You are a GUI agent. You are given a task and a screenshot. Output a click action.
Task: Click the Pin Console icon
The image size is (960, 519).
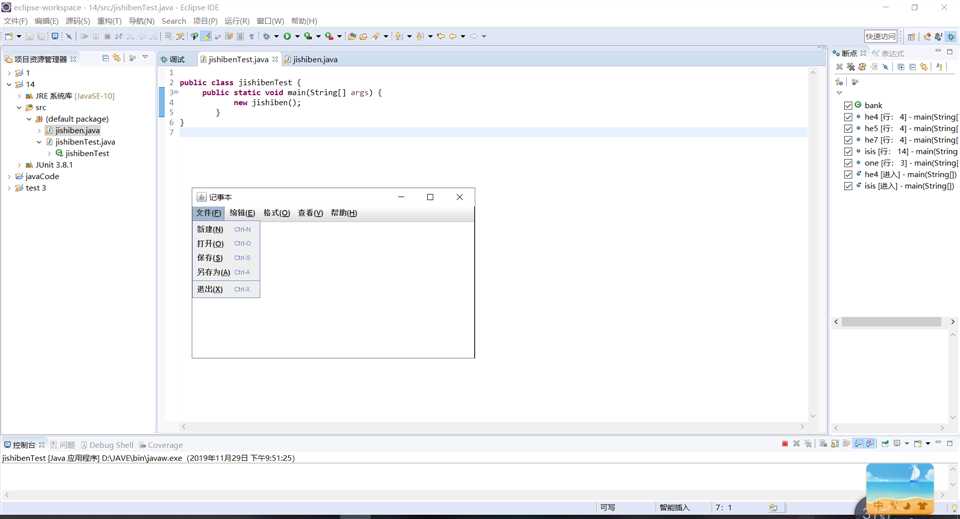[x=885, y=443]
